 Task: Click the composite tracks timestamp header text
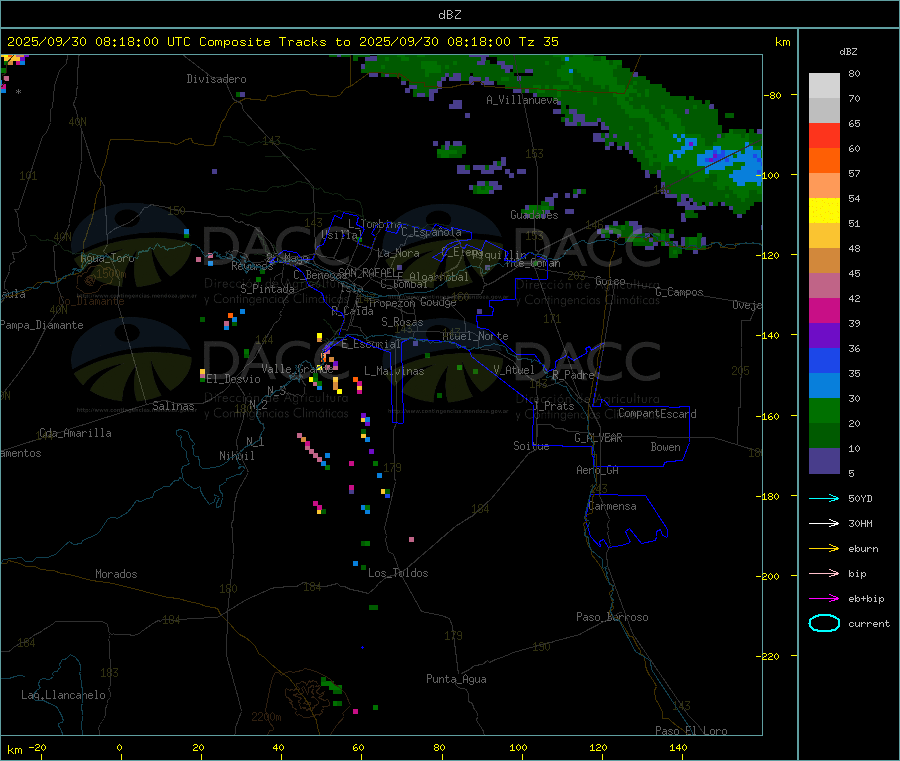coord(282,42)
